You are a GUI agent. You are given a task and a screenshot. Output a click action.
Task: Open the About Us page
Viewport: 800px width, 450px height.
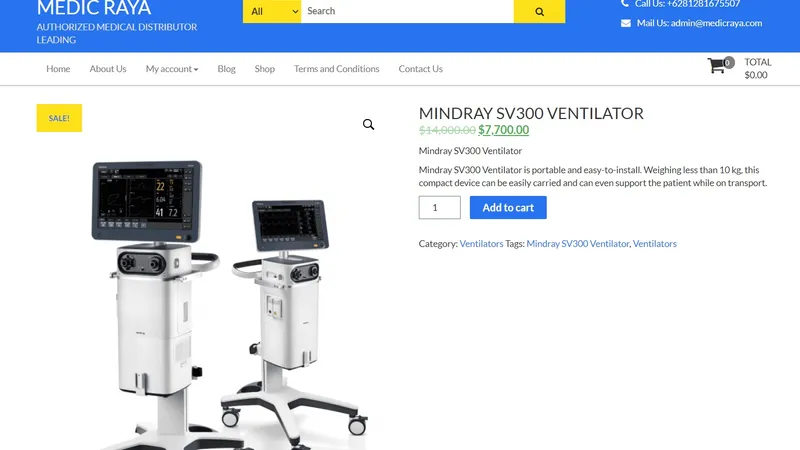coord(108,69)
